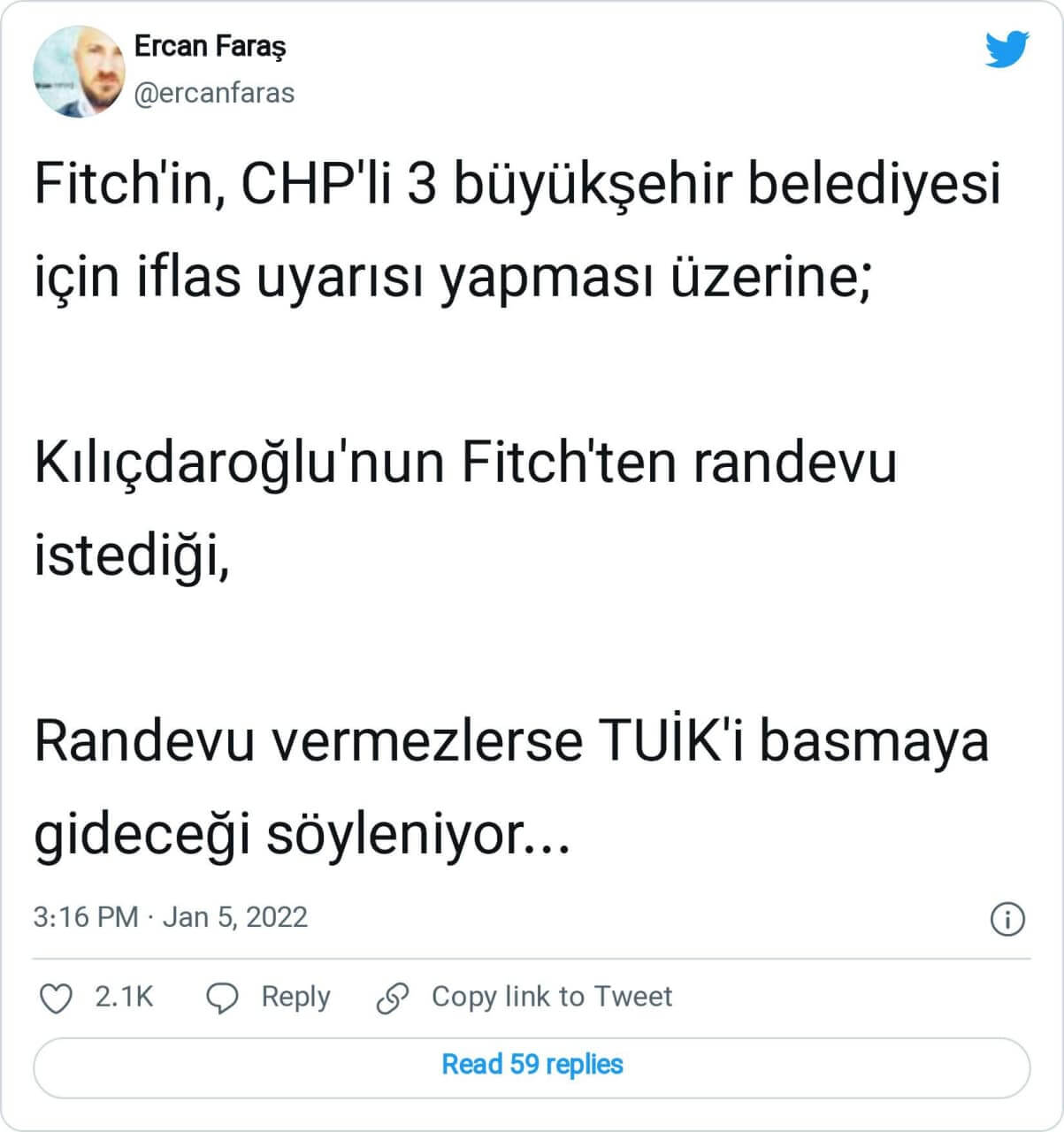Open the @ercanfaras handle link
1064x1132 pixels.
214,93
